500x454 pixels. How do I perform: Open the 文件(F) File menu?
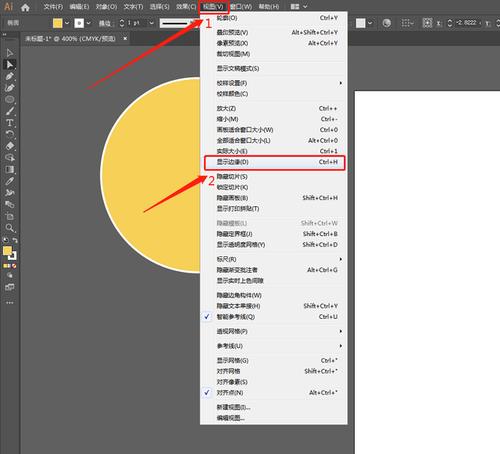point(53,7)
